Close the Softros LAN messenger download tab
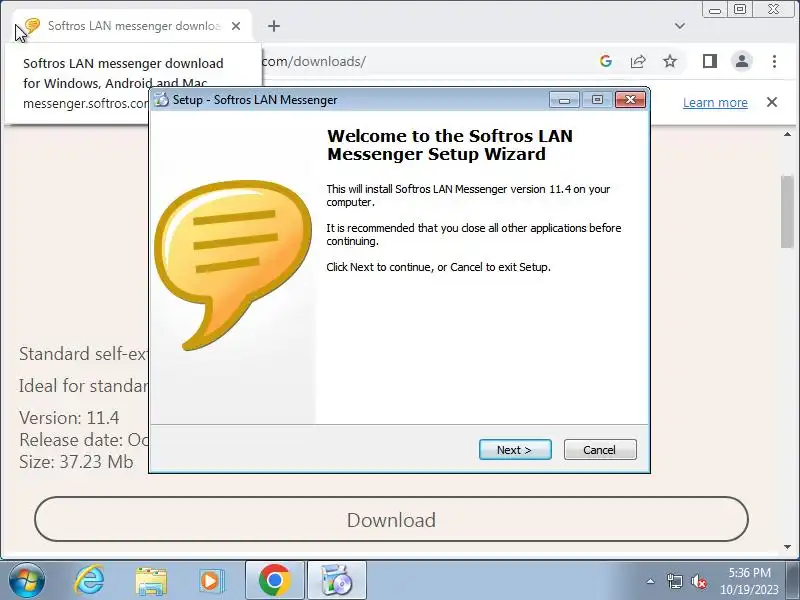Viewport: 800px width, 600px height. tap(236, 26)
